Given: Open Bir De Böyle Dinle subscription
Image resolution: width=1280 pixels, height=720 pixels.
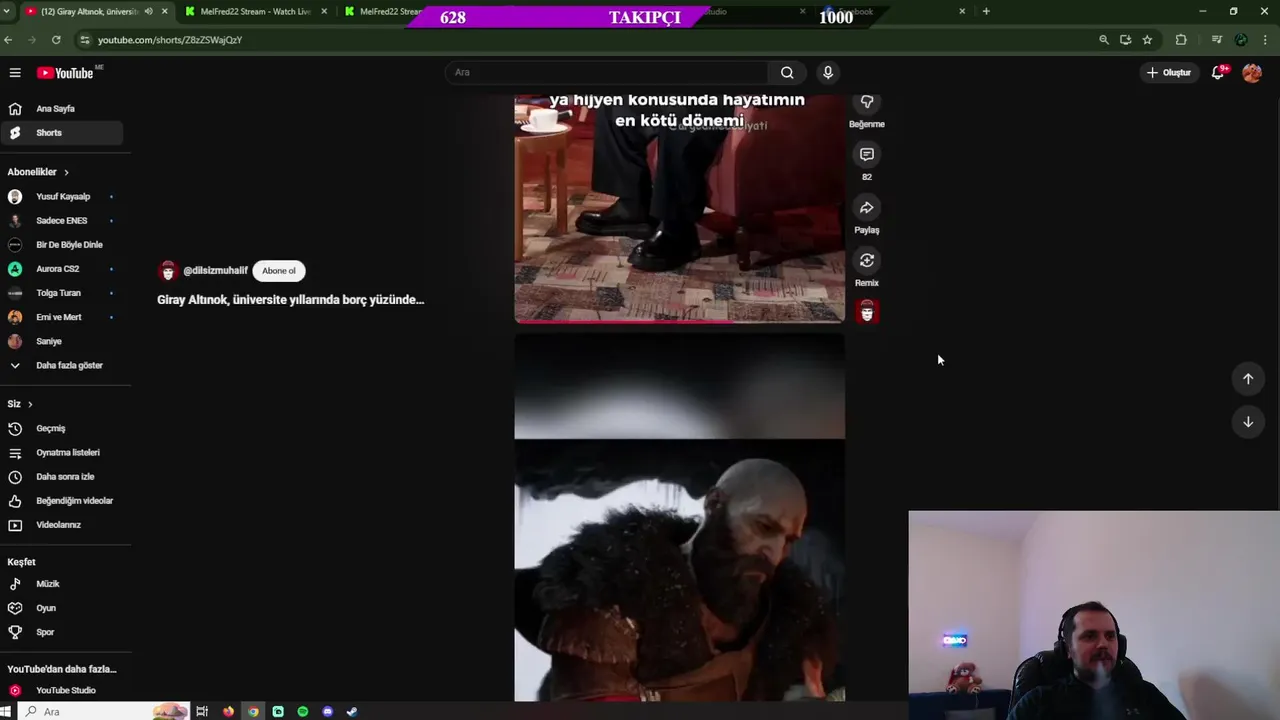Looking at the screenshot, I should [61, 245].
